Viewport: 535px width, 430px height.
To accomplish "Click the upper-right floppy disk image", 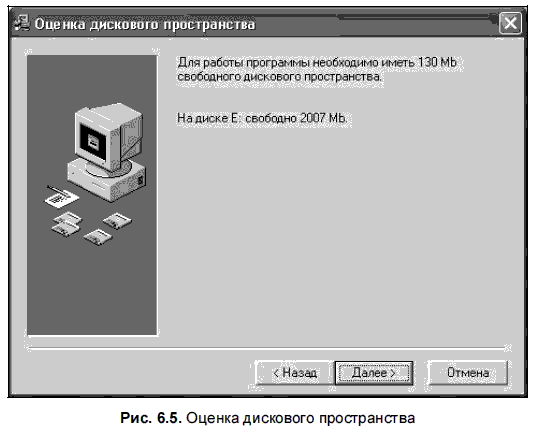I will (x=117, y=221).
